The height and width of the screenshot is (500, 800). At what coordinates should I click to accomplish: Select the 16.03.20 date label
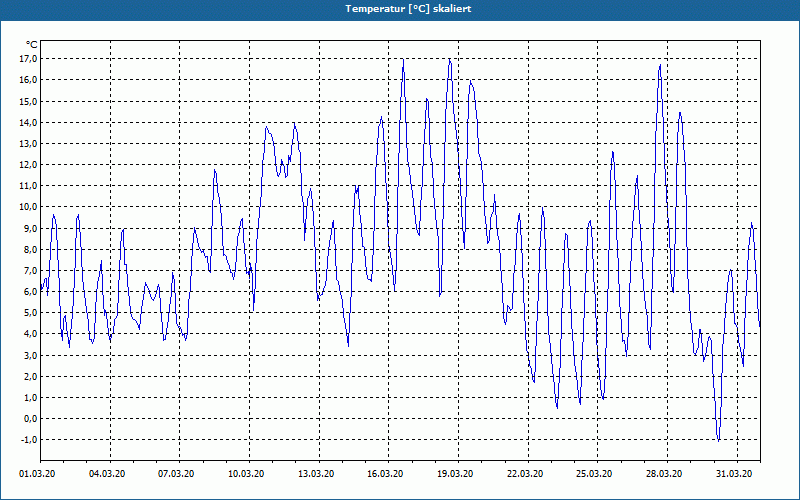pyautogui.click(x=386, y=474)
